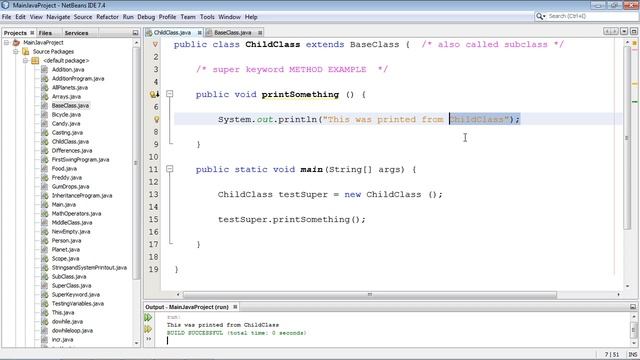This screenshot has height=360, width=640.
Task: Collapse the Source Packages node
Action: (x=16, y=51)
